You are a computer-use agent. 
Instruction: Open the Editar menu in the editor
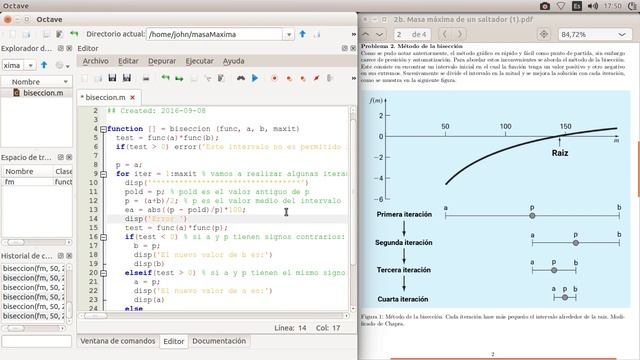point(128,61)
